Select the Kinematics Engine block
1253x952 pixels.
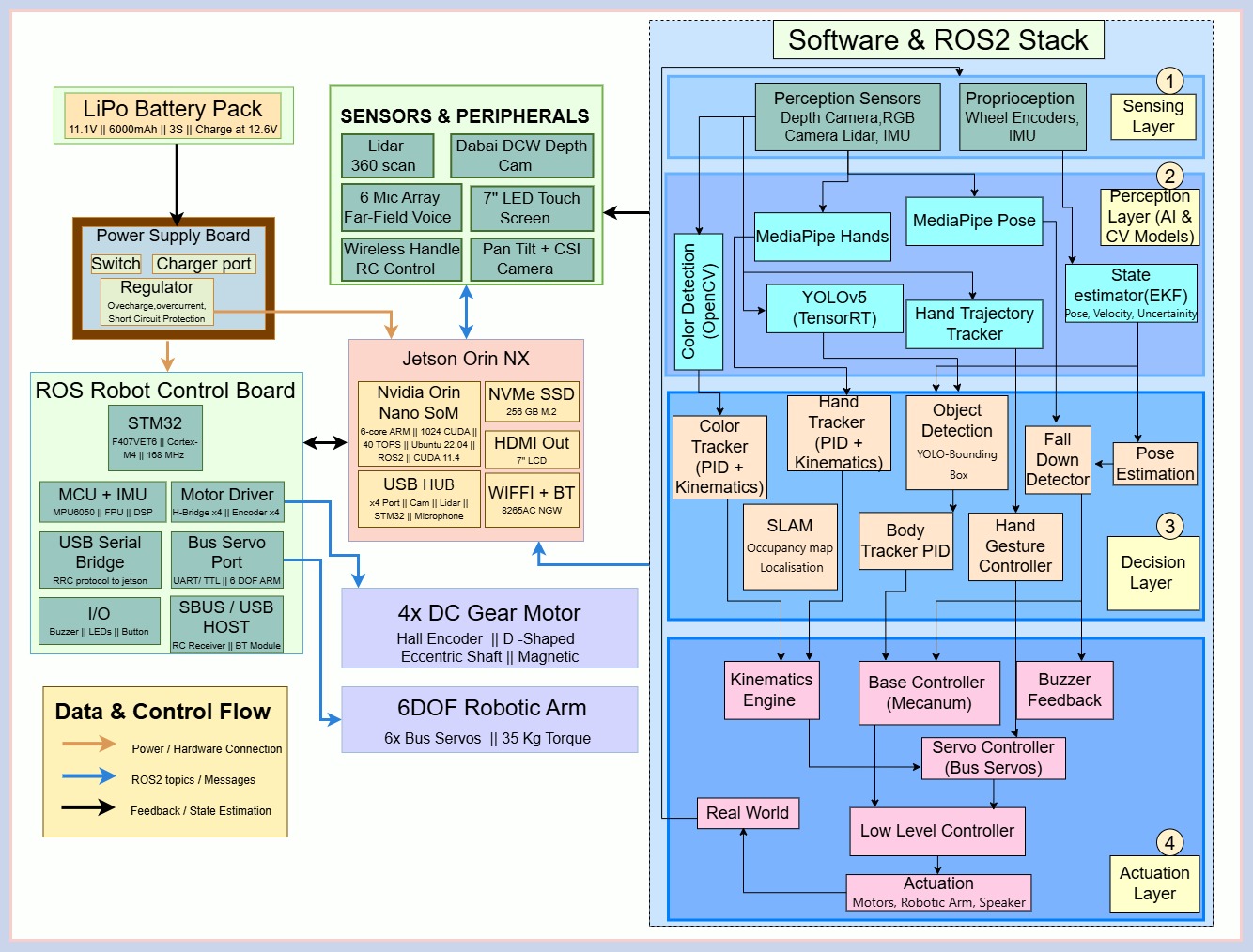771,690
